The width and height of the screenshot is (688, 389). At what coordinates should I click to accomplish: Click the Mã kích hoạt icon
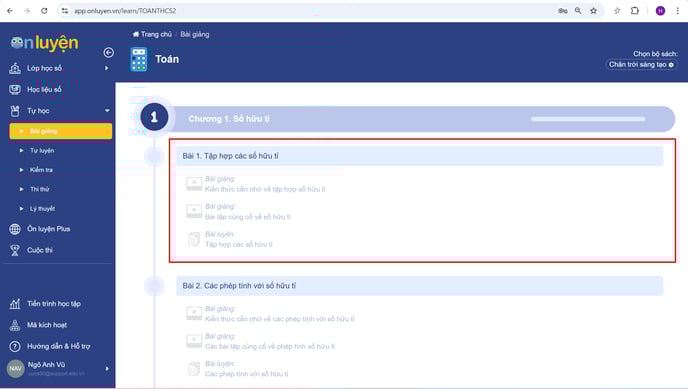(x=15, y=325)
